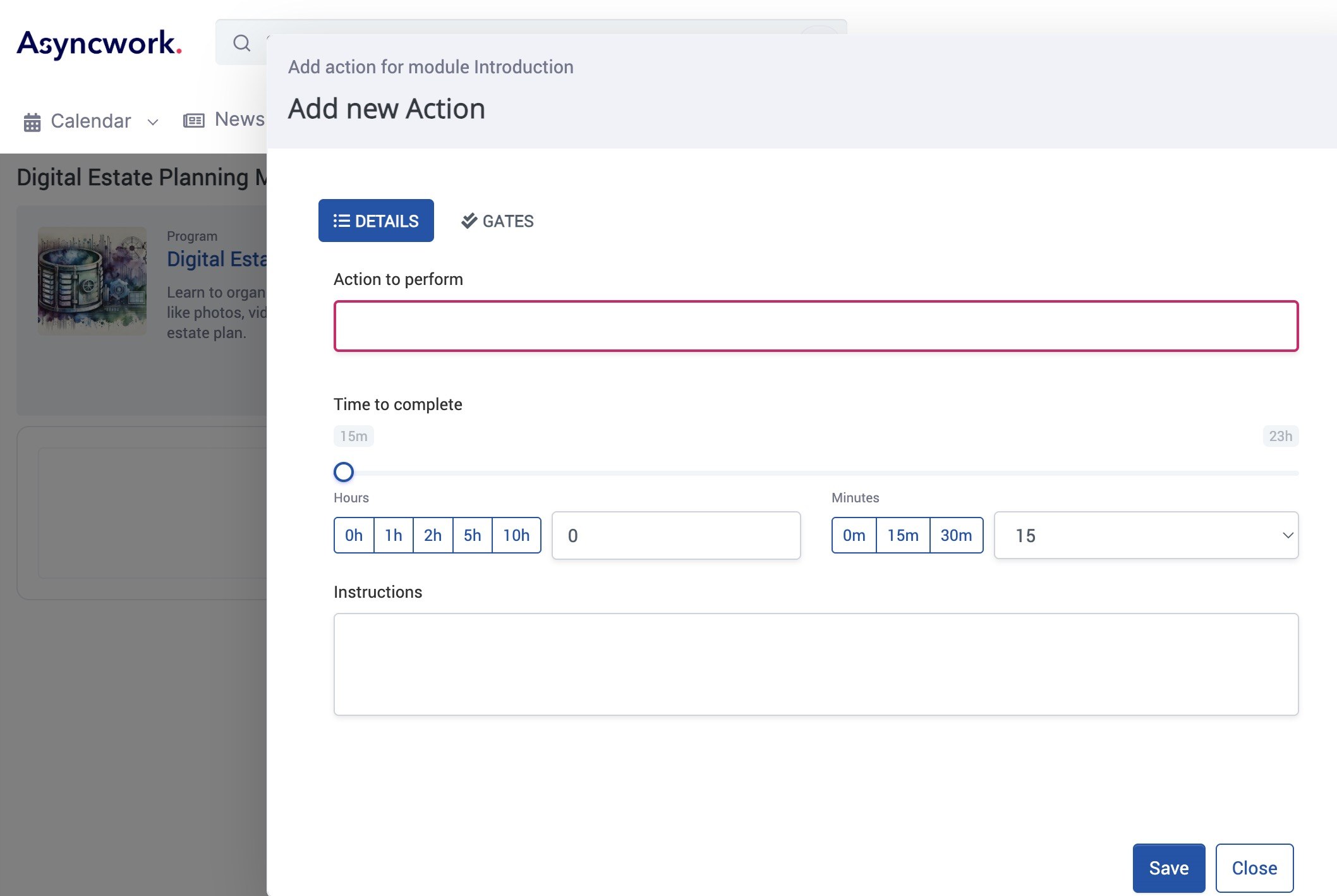This screenshot has height=896, width=1337.
Task: Set hours to 1h
Action: [394, 535]
